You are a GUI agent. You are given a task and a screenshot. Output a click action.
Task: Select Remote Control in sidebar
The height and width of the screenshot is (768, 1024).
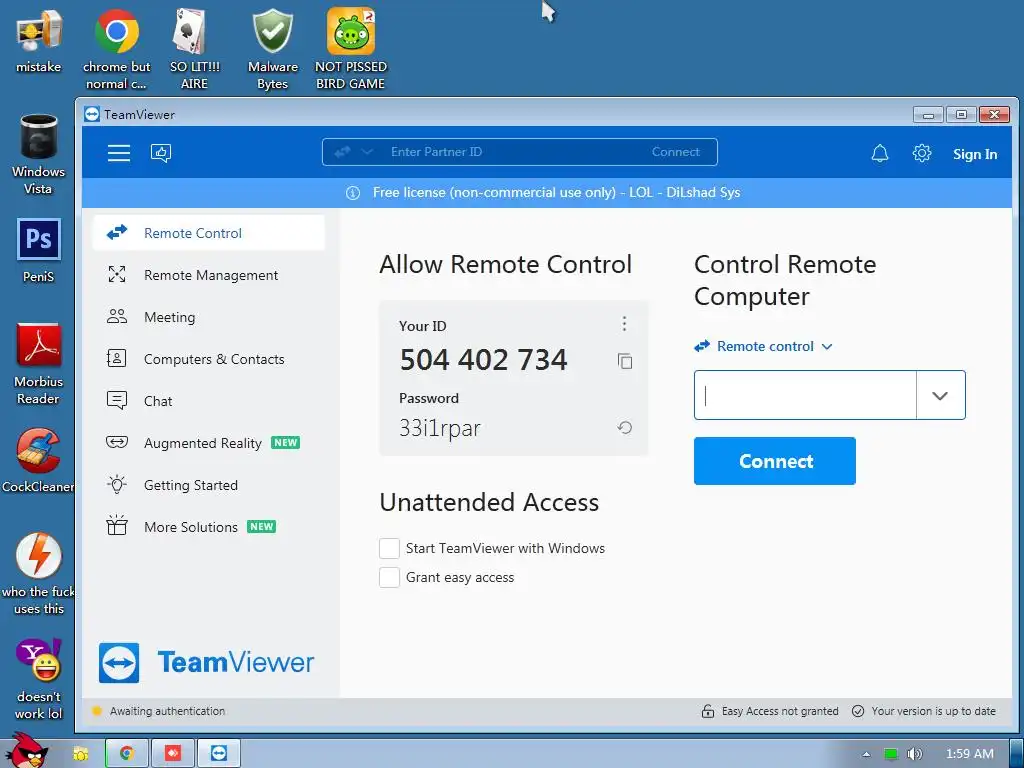coord(209,232)
